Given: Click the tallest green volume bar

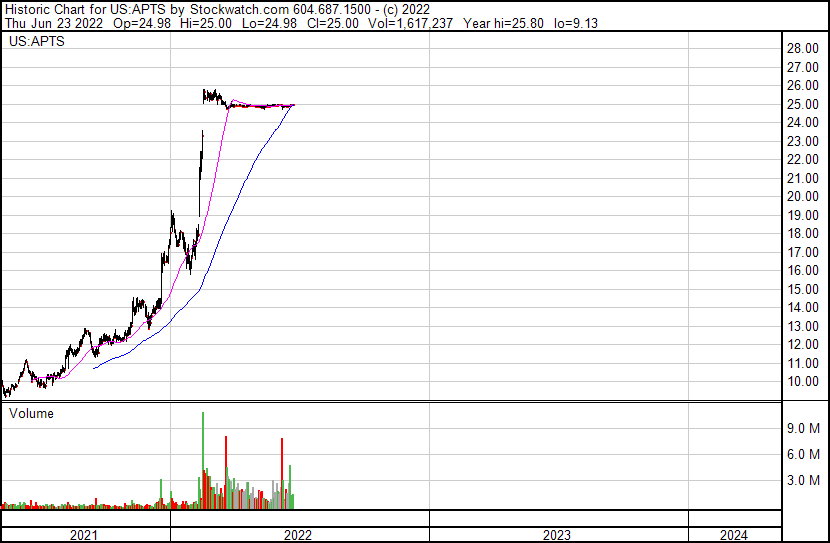Looking at the screenshot, I should tap(203, 460).
